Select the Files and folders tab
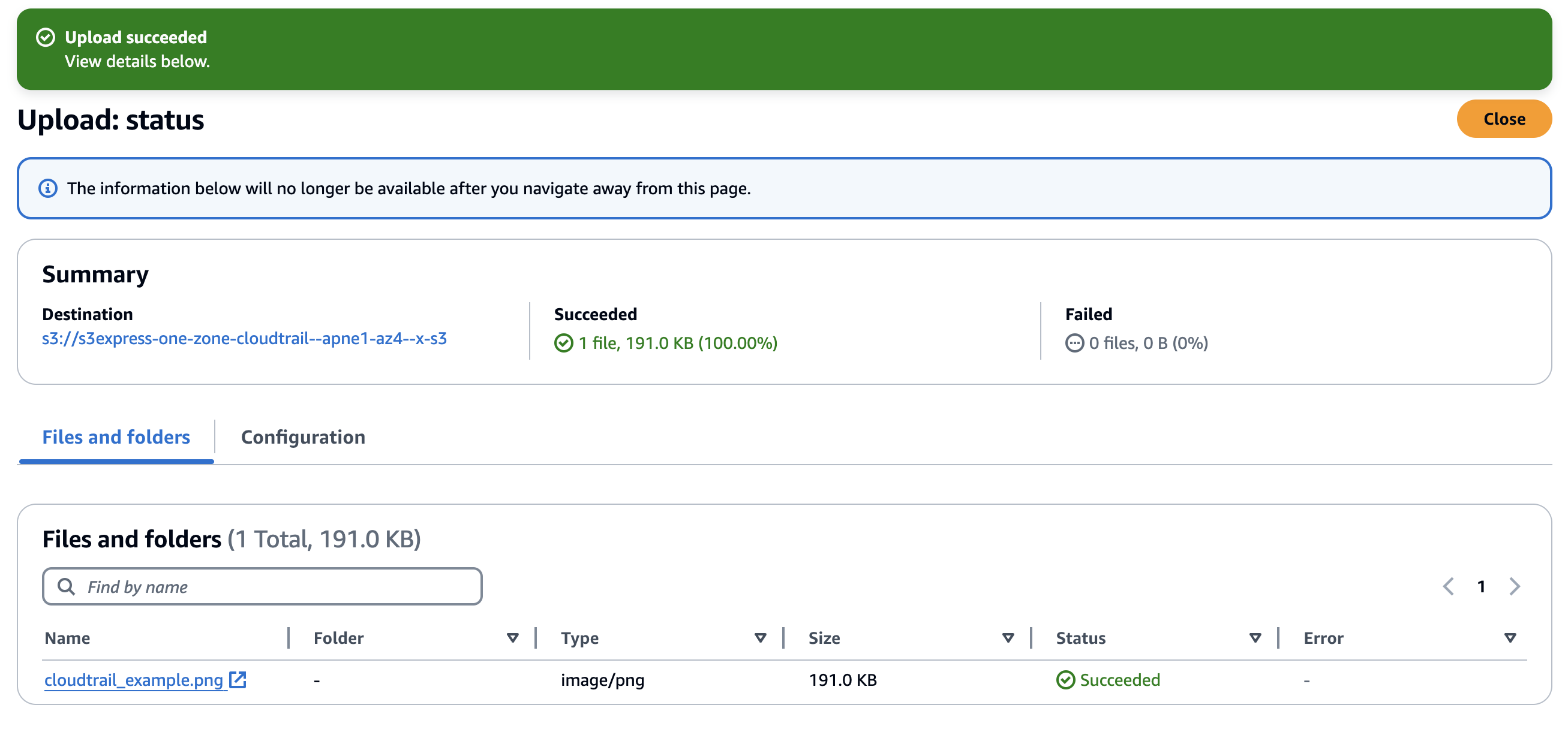This screenshot has width=1568, height=735. click(116, 436)
